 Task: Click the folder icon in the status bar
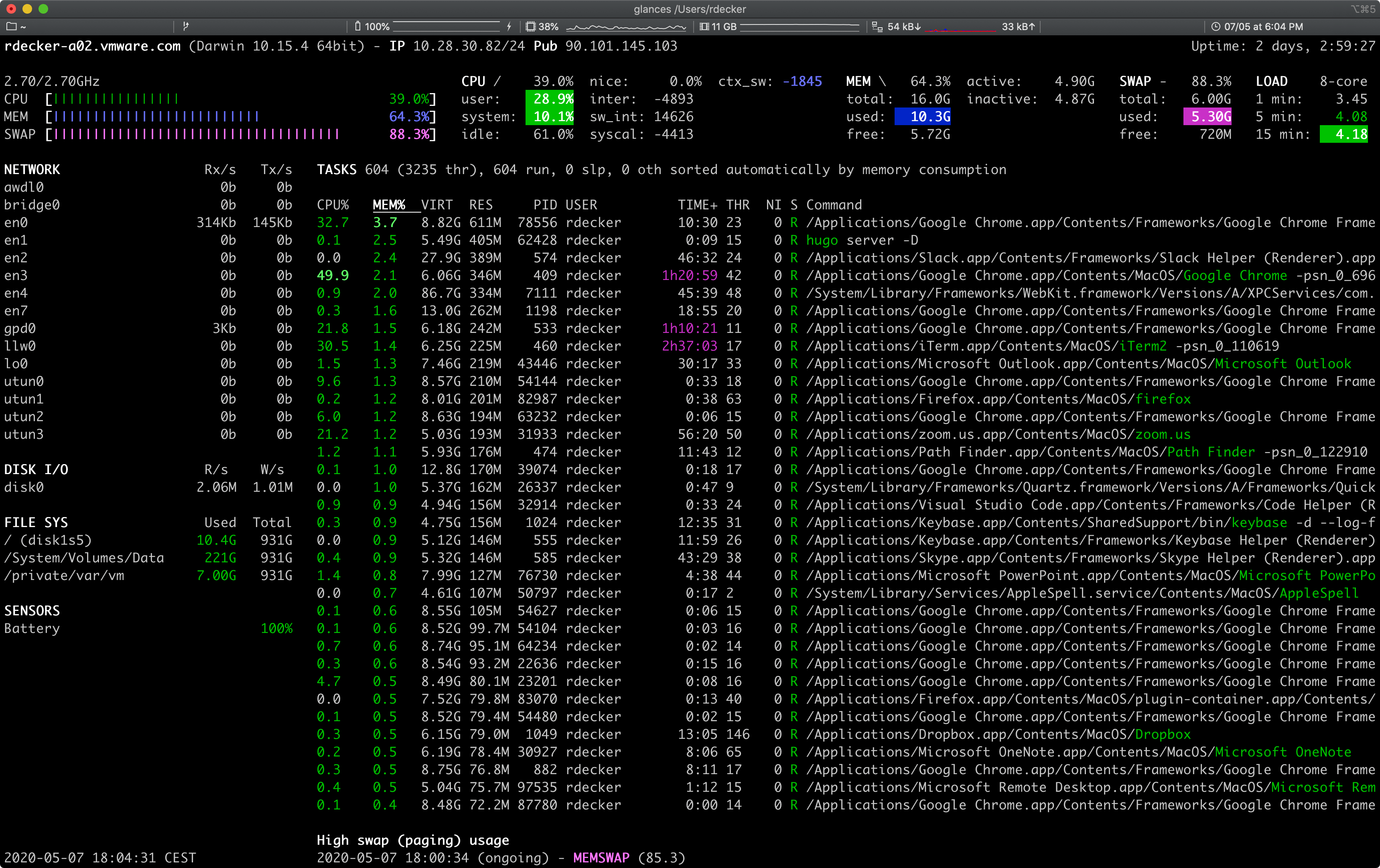[12, 26]
